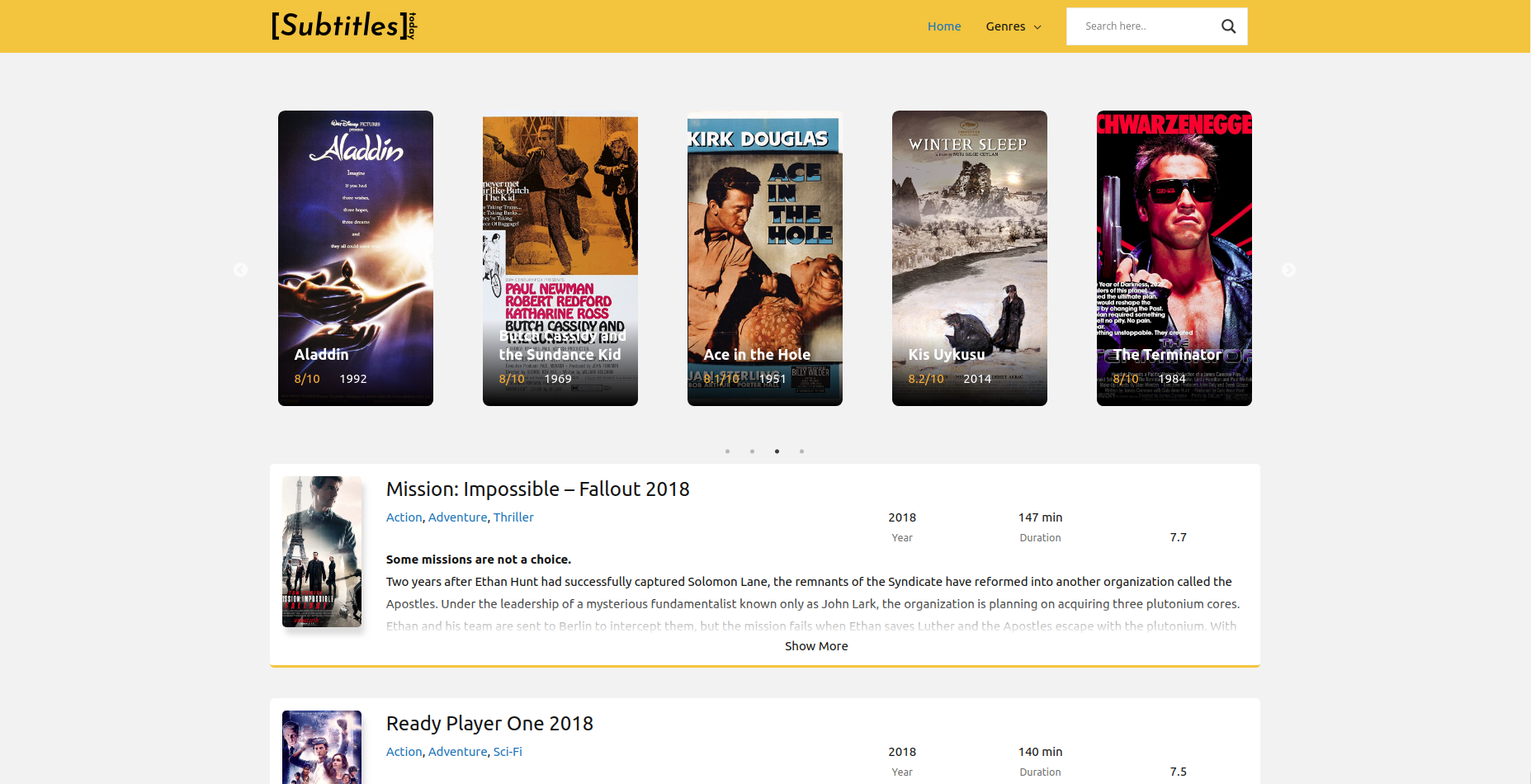Open The Terminator poster card
The image size is (1531, 784).
[1174, 257]
